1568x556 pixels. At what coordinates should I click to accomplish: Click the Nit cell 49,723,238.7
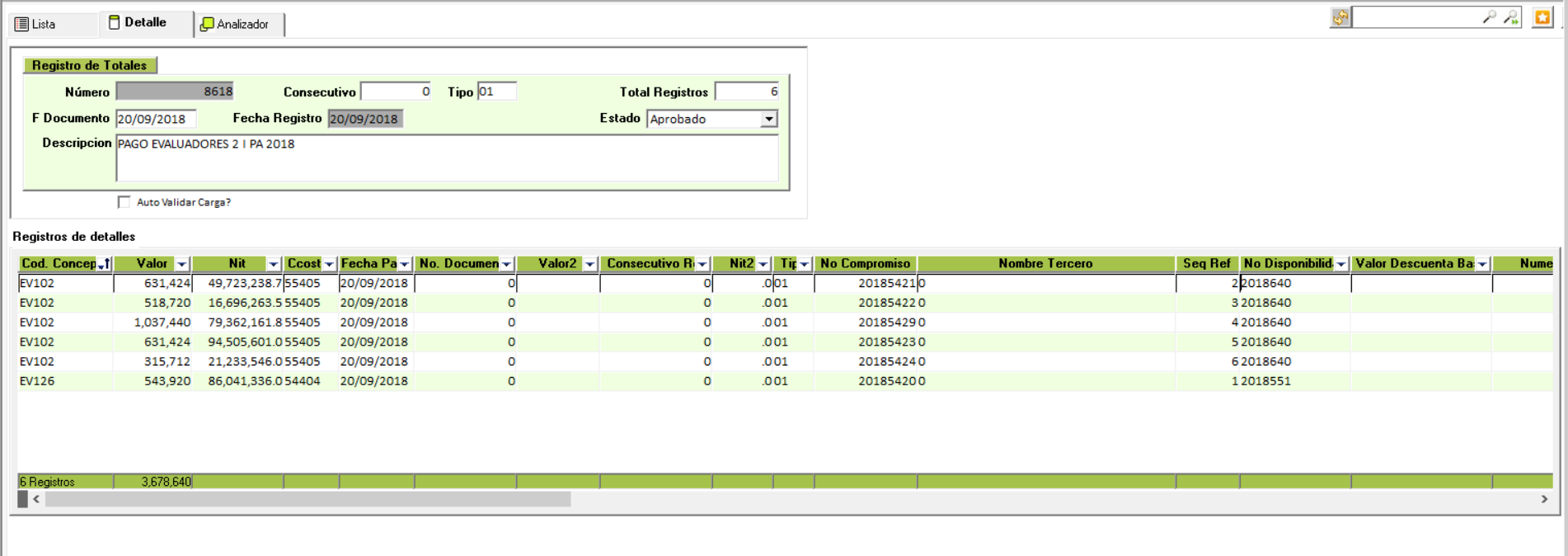[x=238, y=283]
